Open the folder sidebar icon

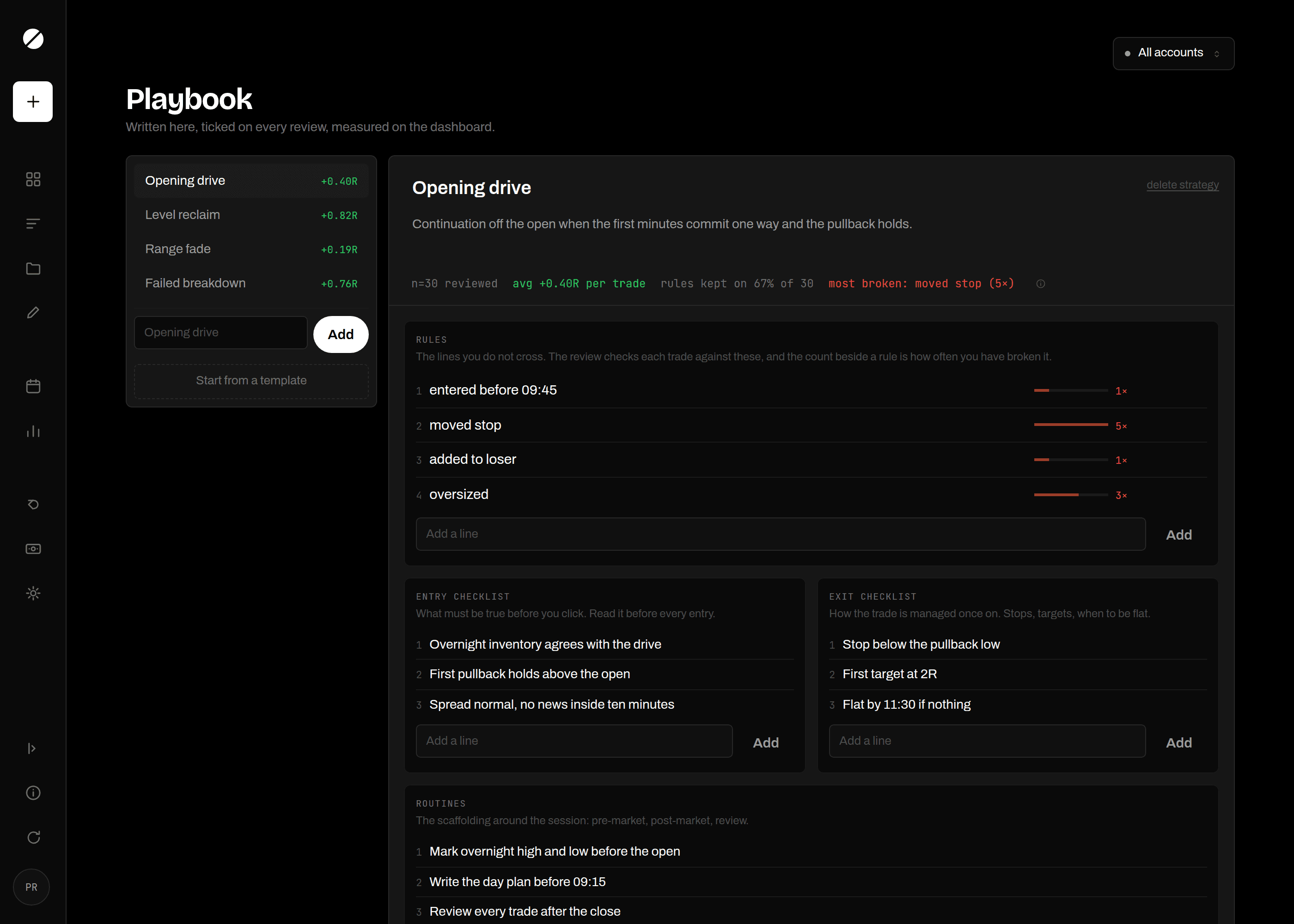click(33, 268)
